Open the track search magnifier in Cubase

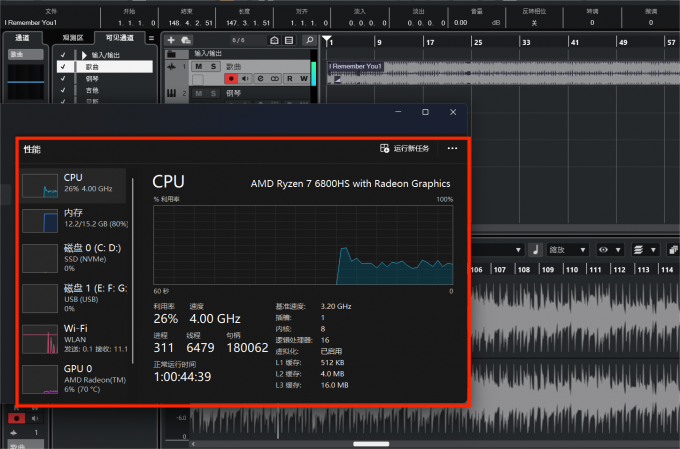tap(309, 40)
